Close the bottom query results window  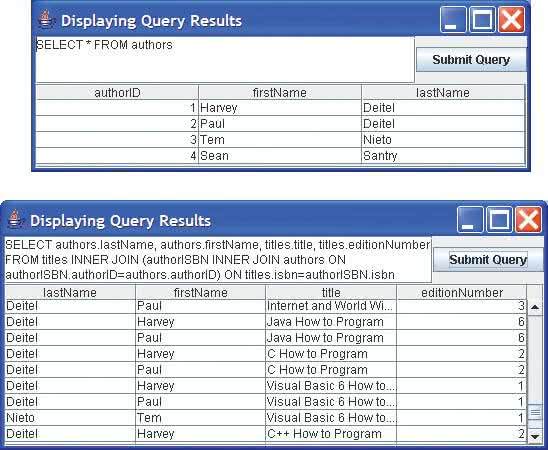point(528,219)
